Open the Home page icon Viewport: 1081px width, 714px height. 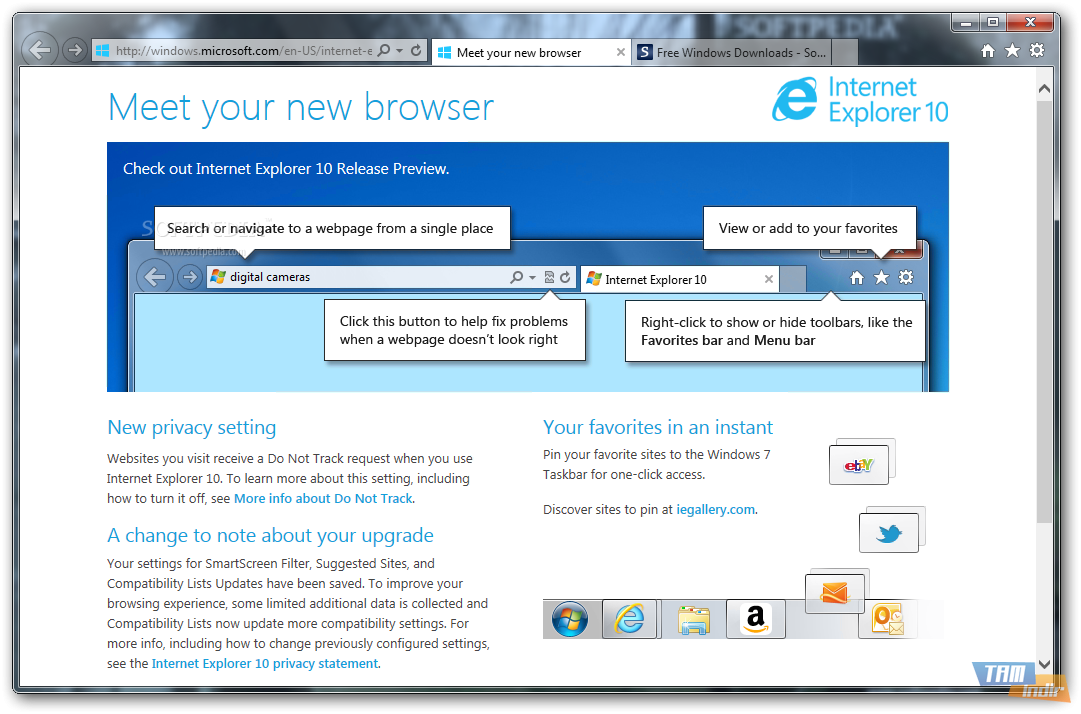(x=987, y=51)
